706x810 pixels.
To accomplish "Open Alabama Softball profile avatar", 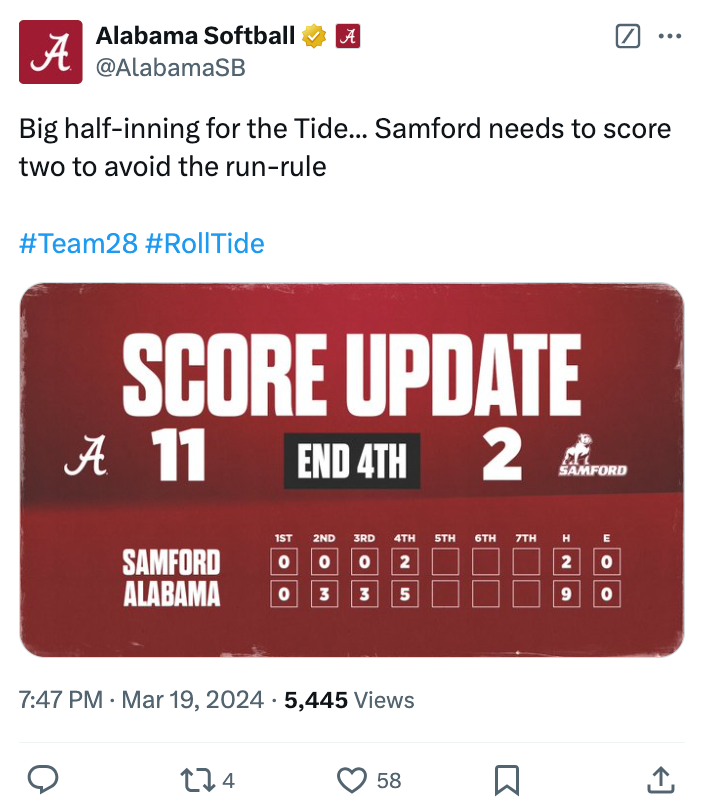I will (51, 52).
